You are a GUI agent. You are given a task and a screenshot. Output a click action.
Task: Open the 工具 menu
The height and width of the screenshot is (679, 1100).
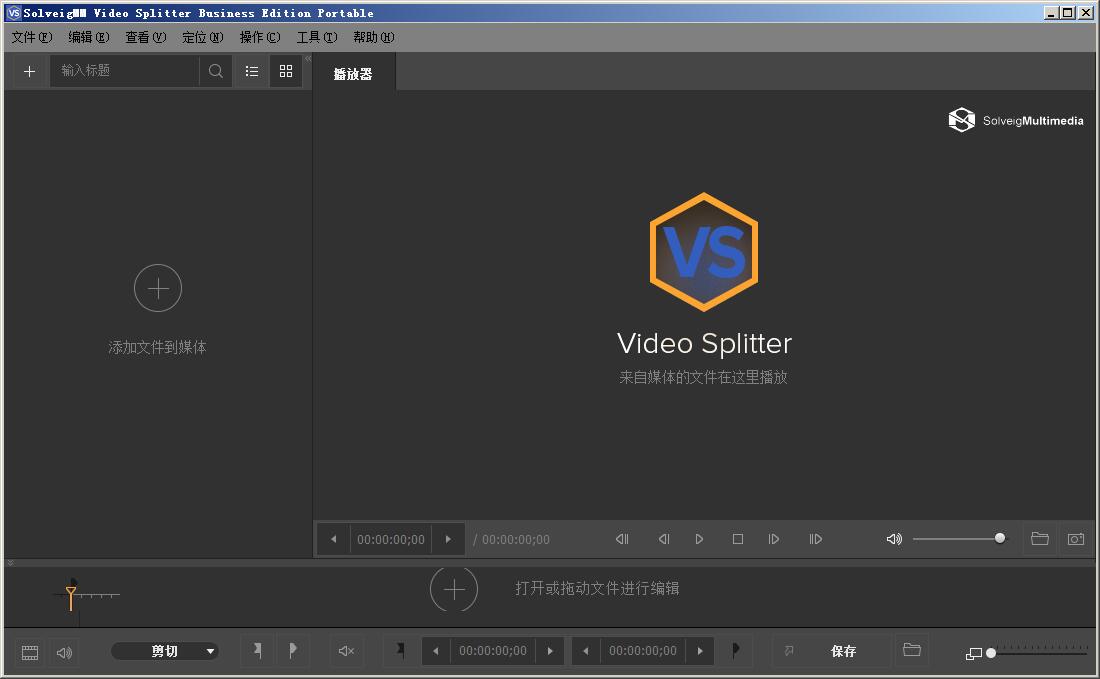316,37
